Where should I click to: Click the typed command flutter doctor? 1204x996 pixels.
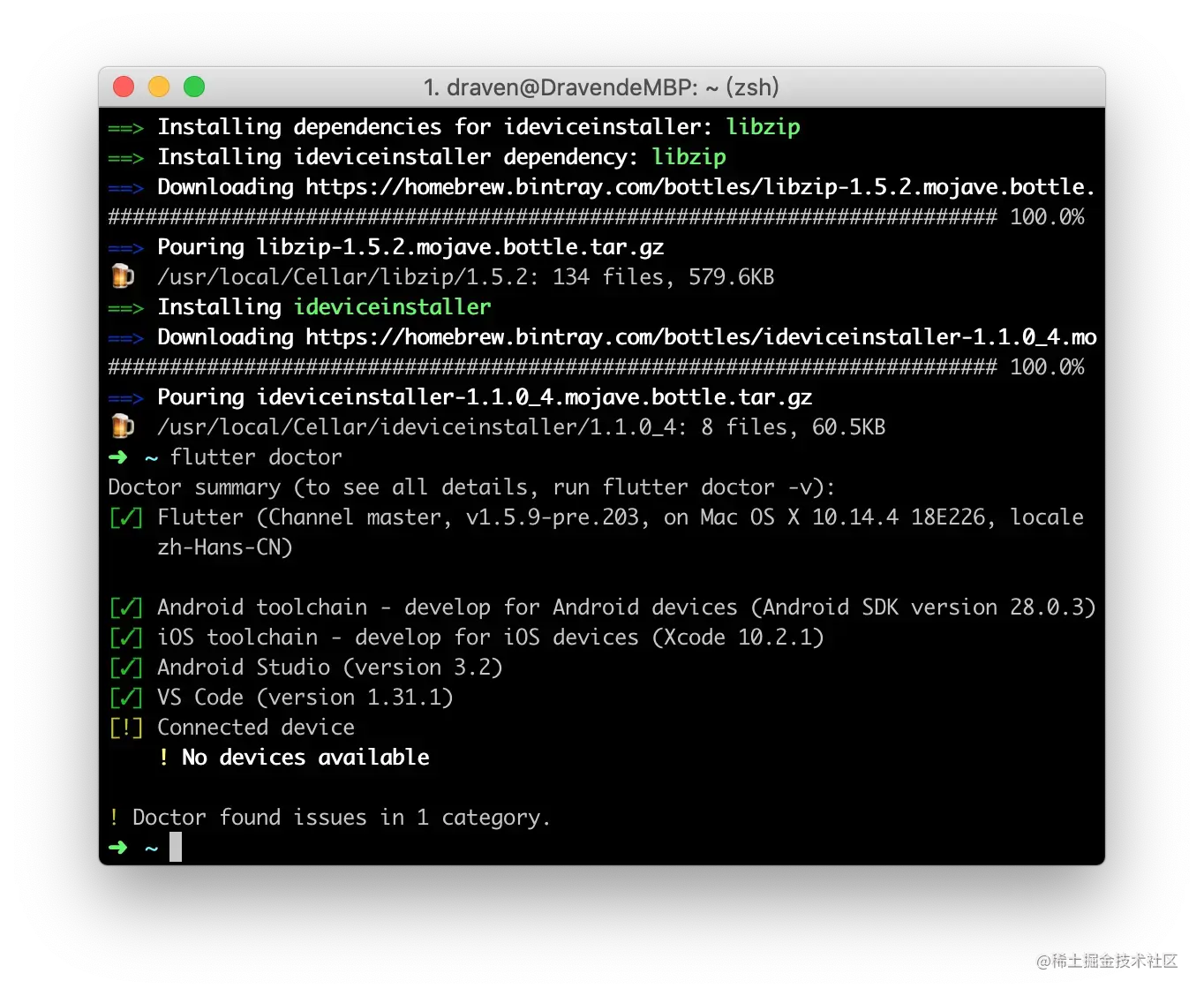pyautogui.click(x=256, y=457)
